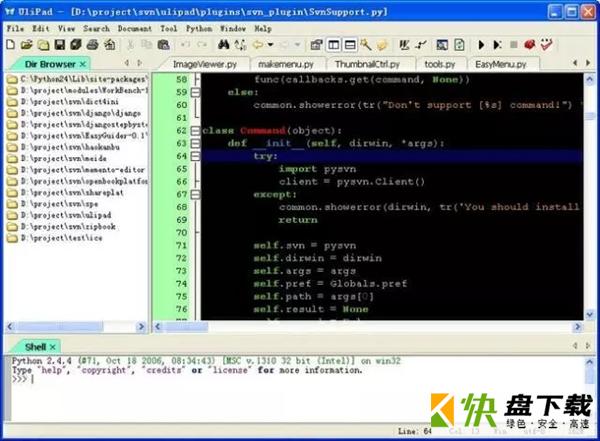Switch to the ImageViewer.py tab
The image size is (600, 441).
point(205,64)
